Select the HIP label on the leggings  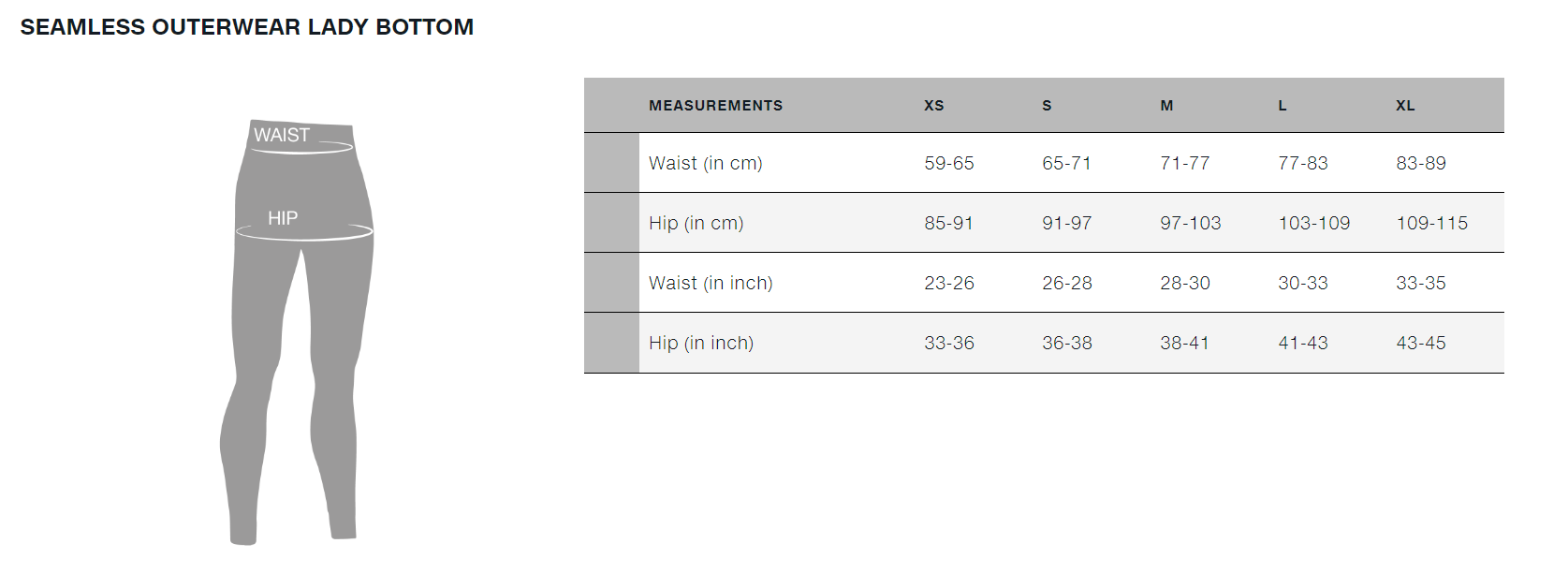point(283,218)
